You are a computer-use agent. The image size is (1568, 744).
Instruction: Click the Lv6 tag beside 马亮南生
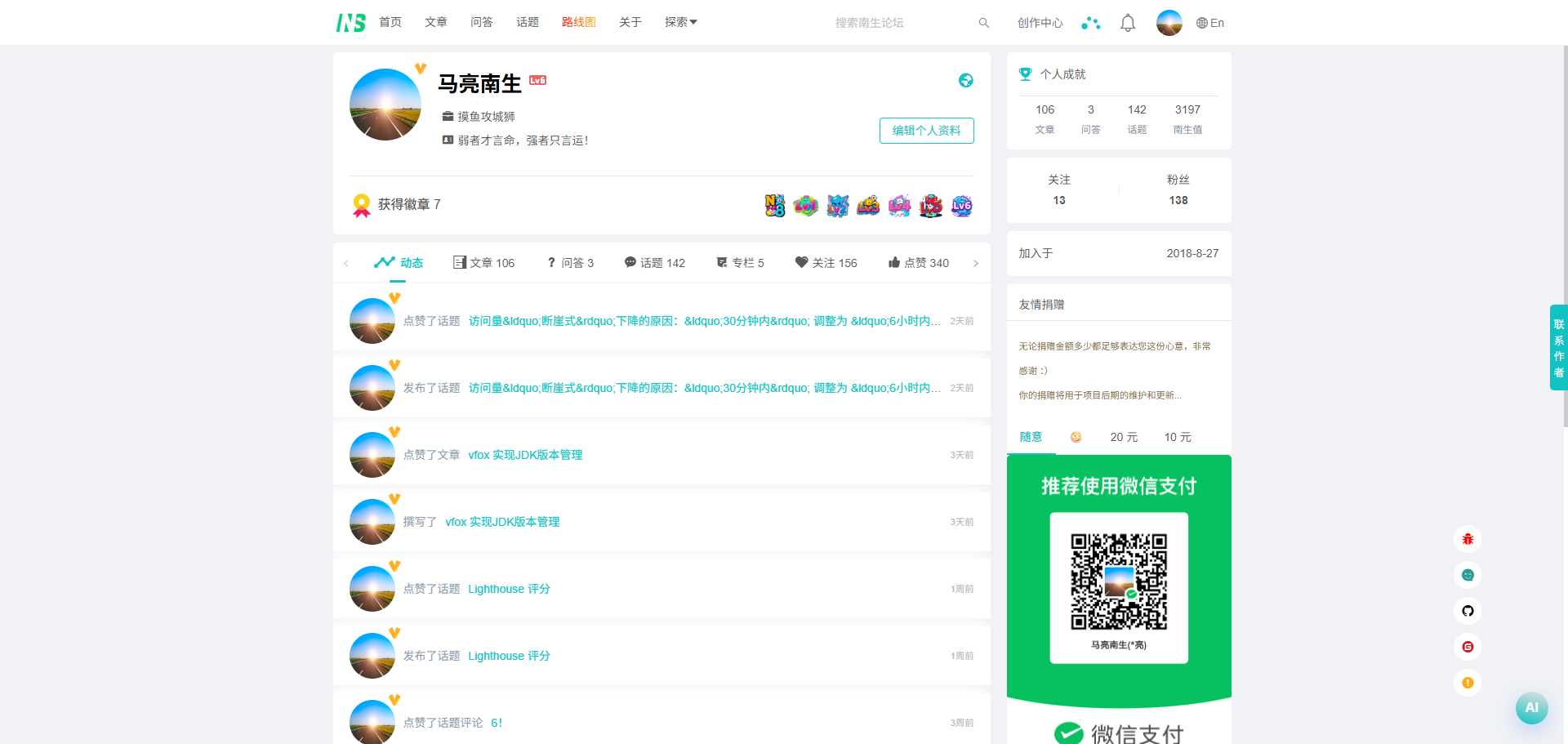[x=538, y=80]
